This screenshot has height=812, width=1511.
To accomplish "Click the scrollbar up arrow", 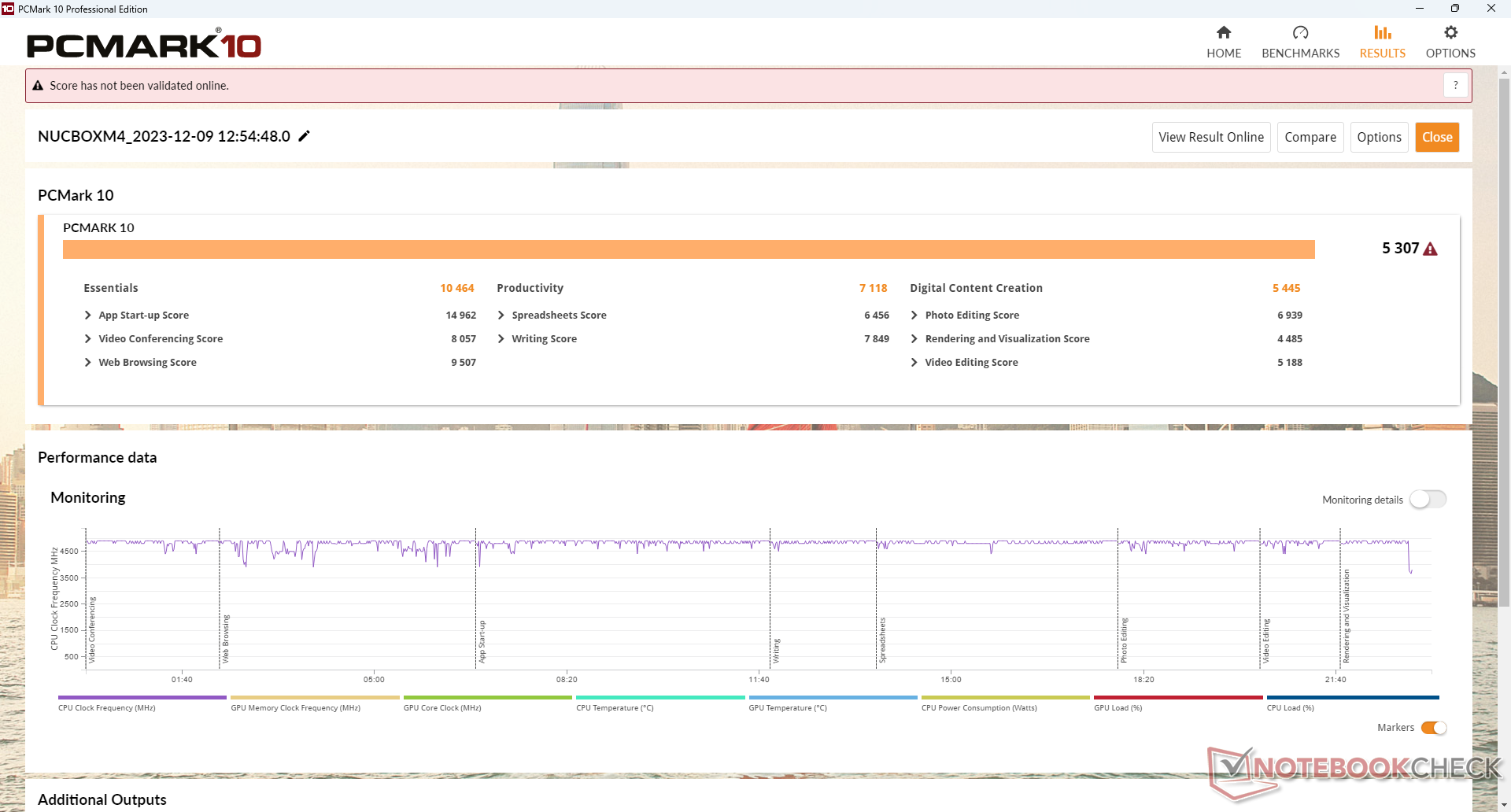I will 1504,72.
